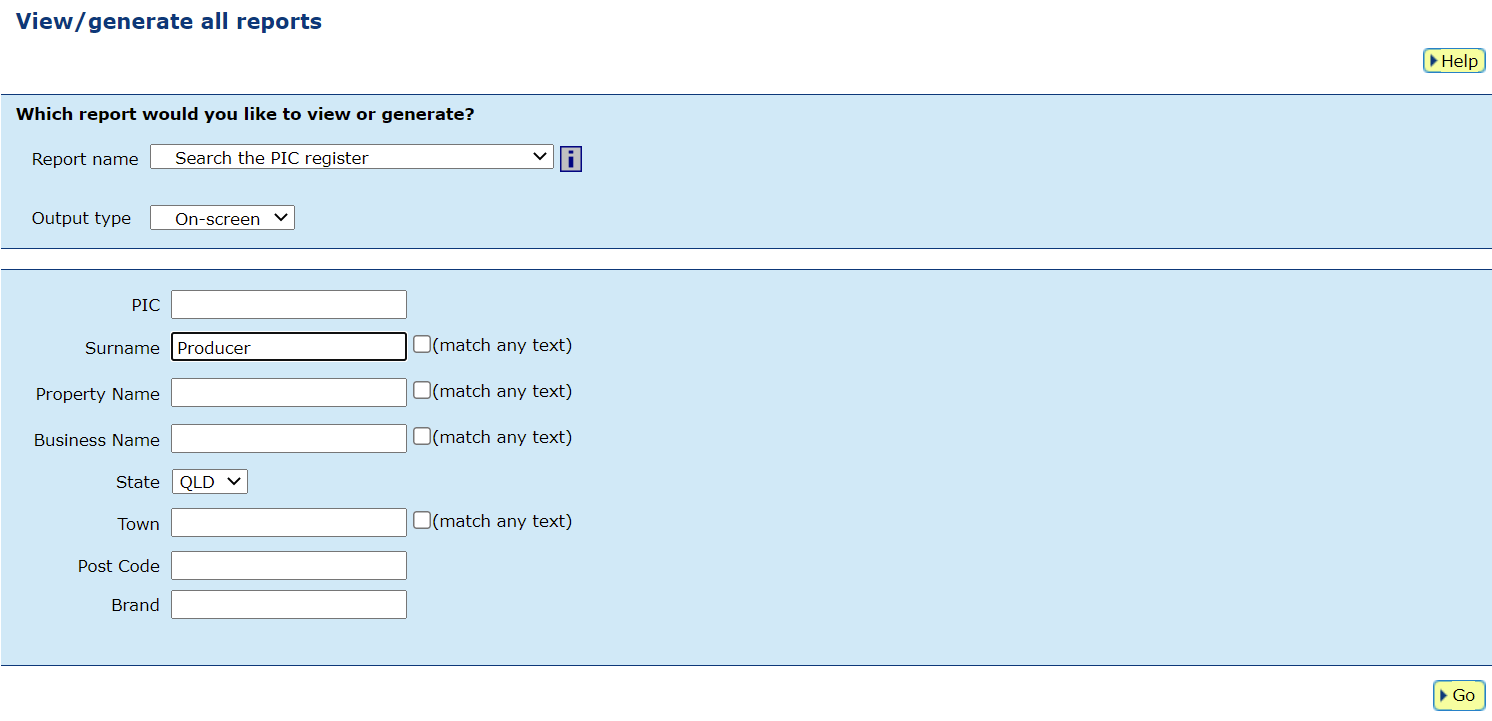Enable match any text for Surname
Image resolution: width=1492 pixels, height=721 pixels.
[422, 344]
